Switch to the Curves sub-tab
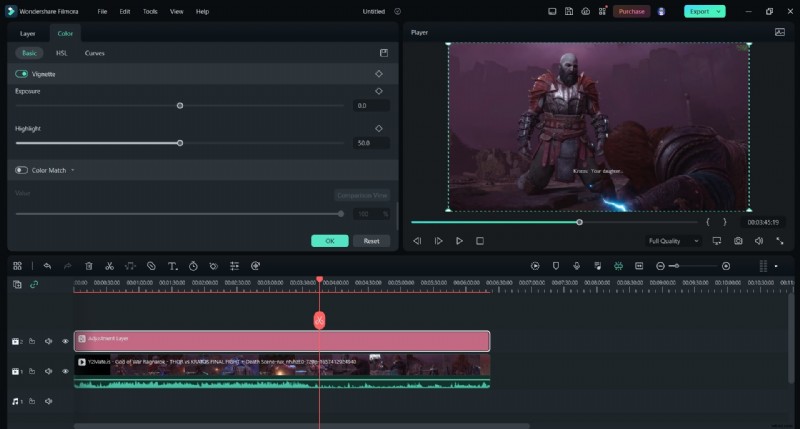The height and width of the screenshot is (429, 800). 94,53
